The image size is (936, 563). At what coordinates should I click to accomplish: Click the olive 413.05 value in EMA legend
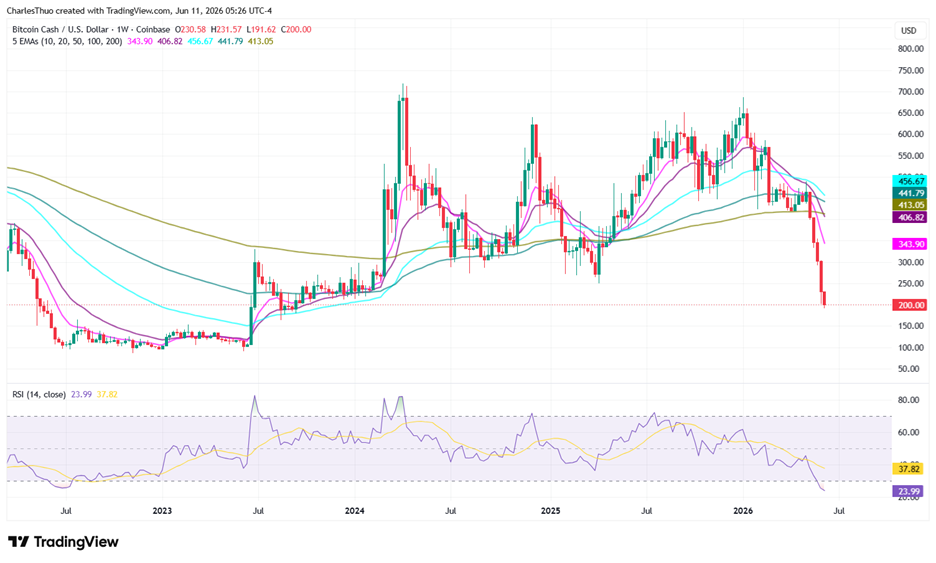point(260,41)
